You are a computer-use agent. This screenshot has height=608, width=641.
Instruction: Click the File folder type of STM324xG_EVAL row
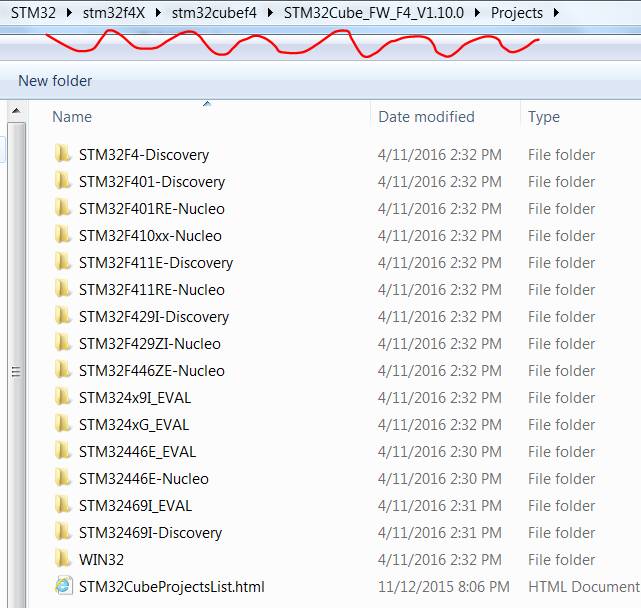[x=561, y=424]
